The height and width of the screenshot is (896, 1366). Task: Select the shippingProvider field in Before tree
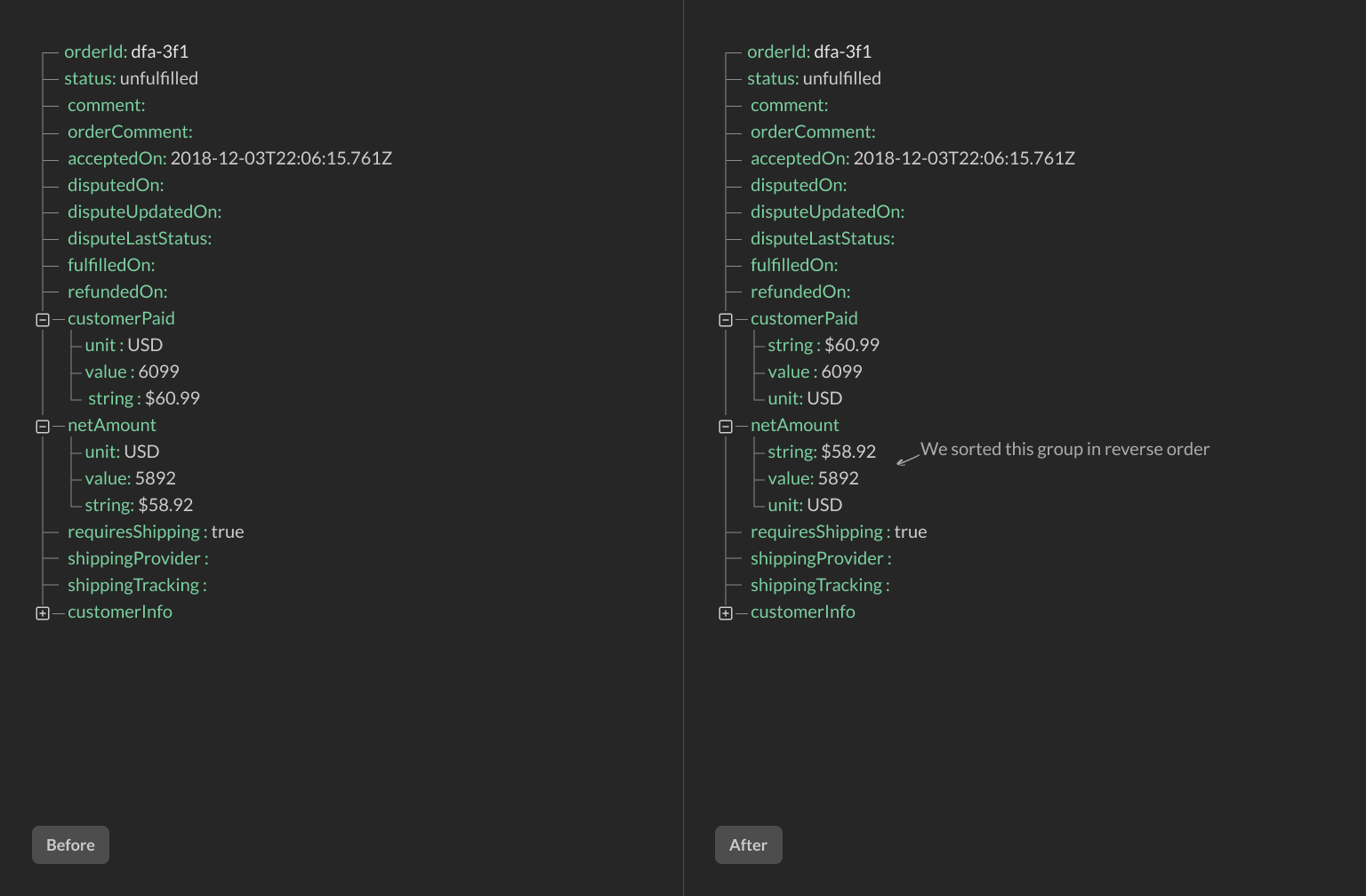137,558
